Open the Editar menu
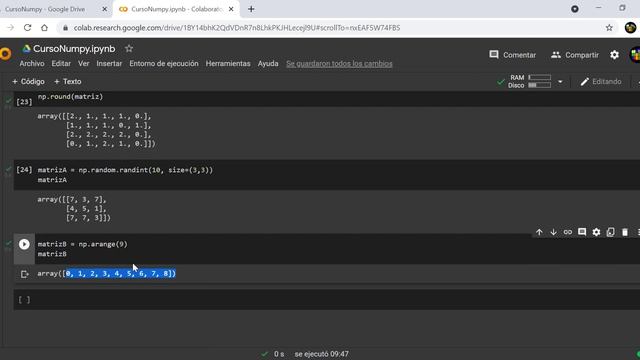Viewport: 640px width, 360px height. [61, 64]
